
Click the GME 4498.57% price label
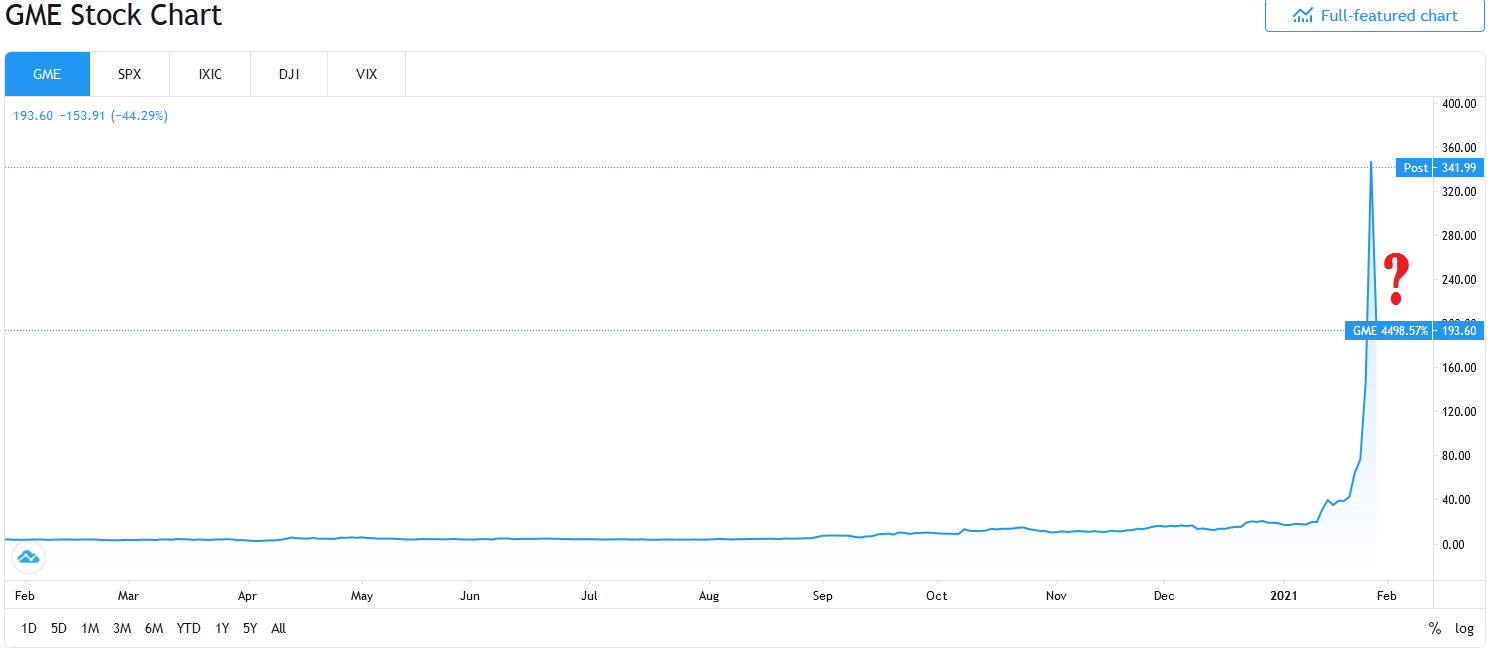coord(1415,330)
